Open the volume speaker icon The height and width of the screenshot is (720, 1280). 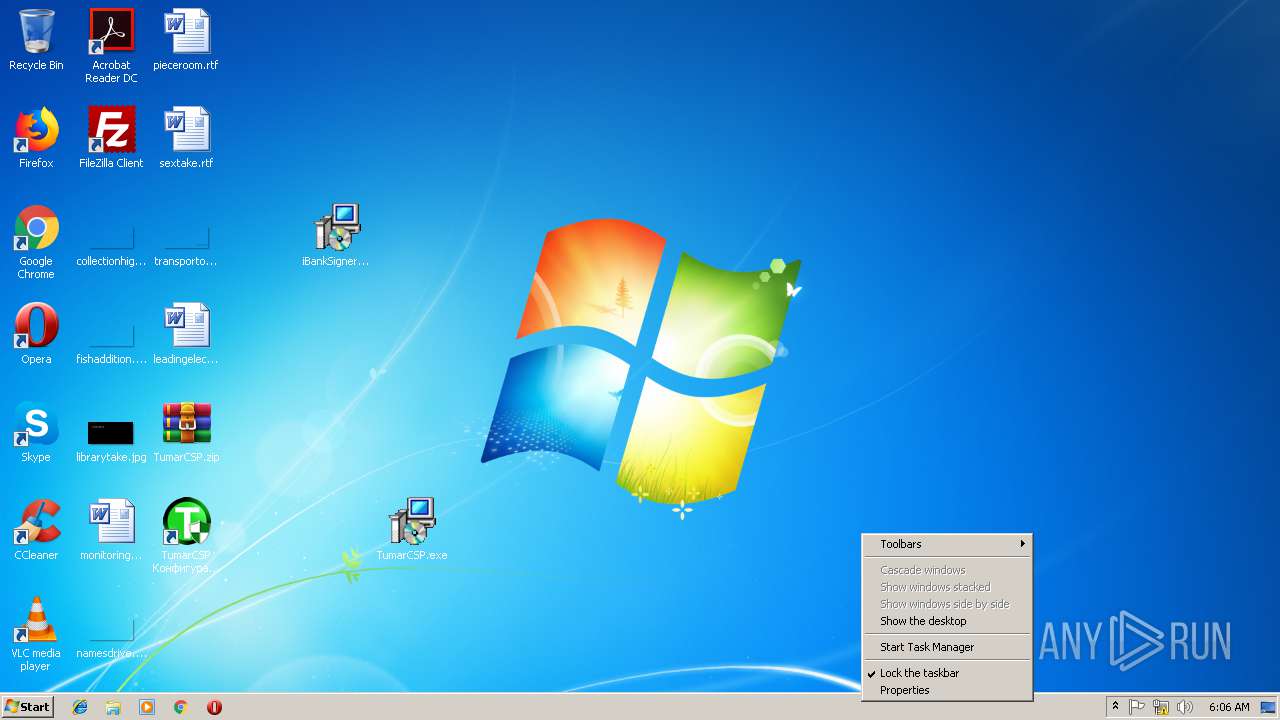coord(1185,707)
